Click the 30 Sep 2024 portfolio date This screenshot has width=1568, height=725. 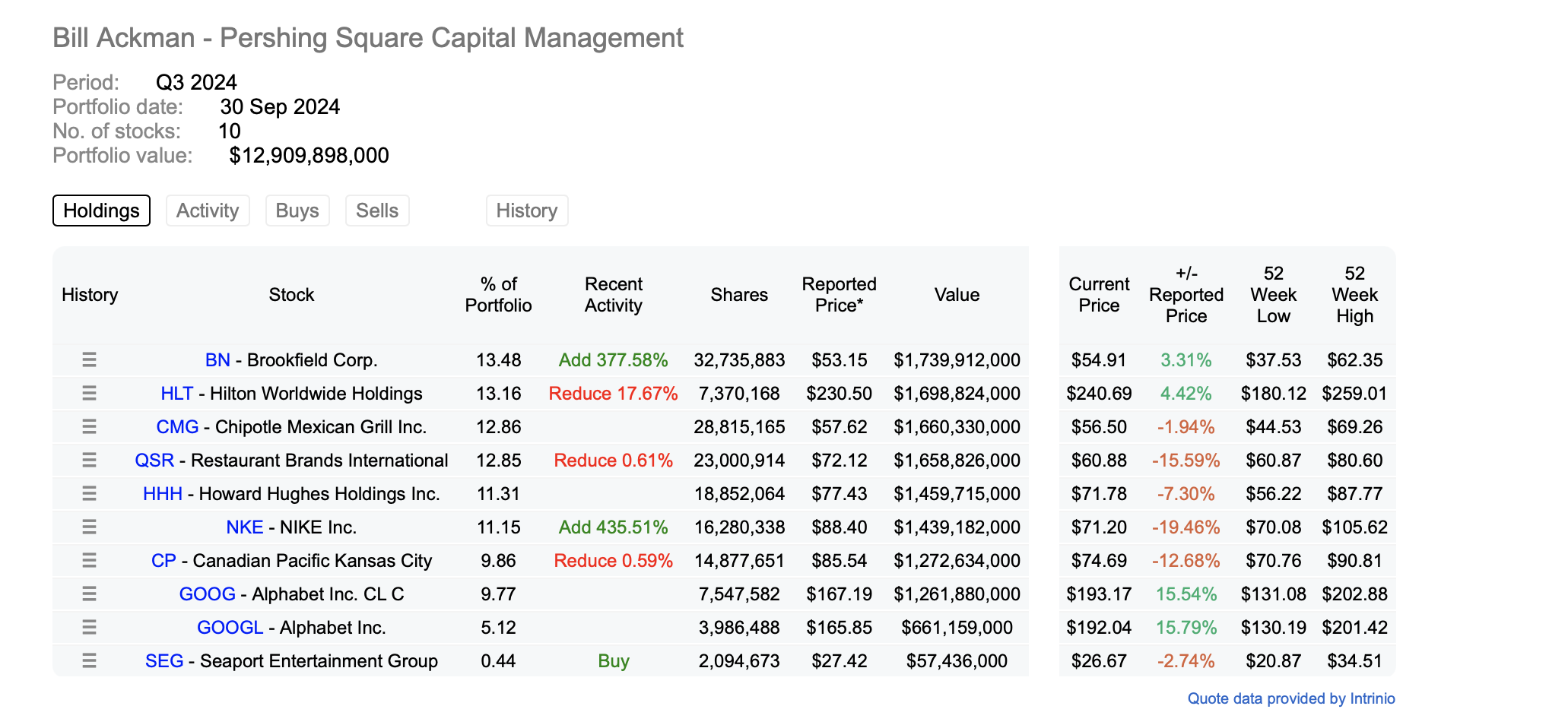click(x=280, y=106)
